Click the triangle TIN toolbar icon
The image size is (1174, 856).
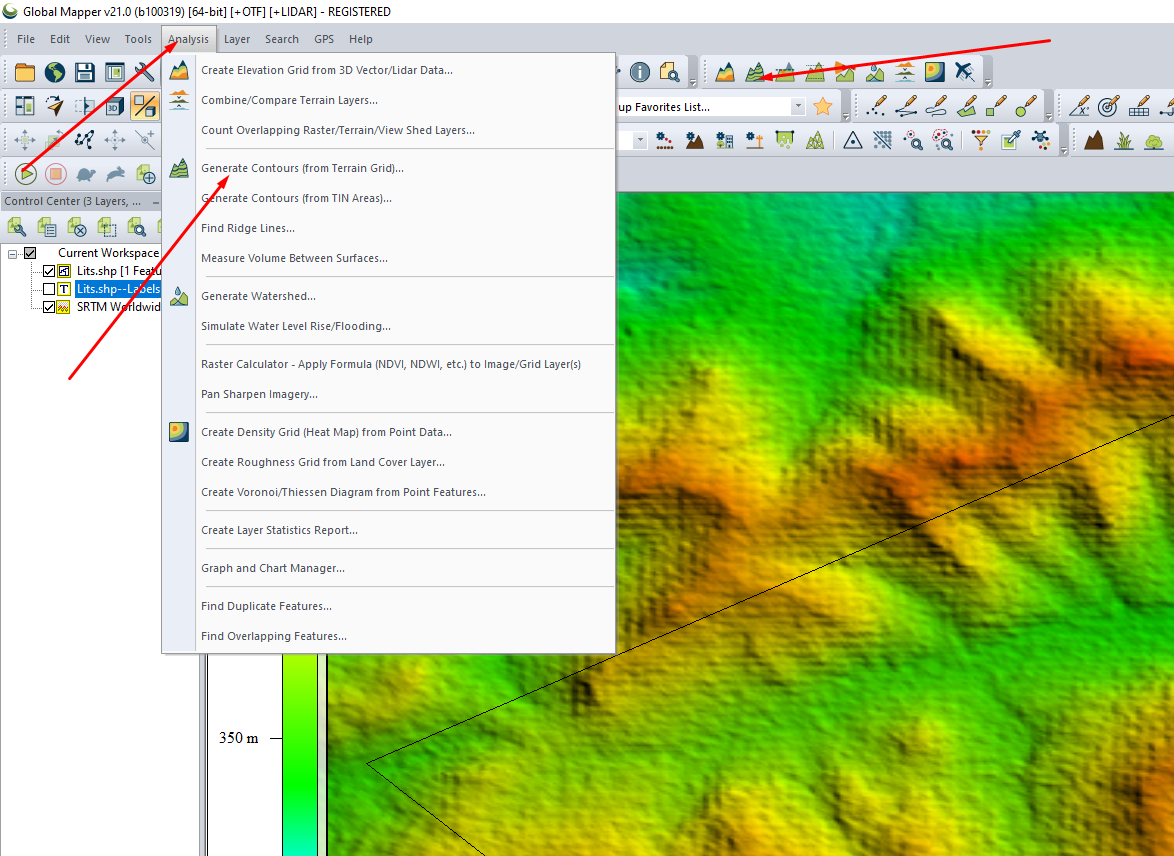click(852, 139)
